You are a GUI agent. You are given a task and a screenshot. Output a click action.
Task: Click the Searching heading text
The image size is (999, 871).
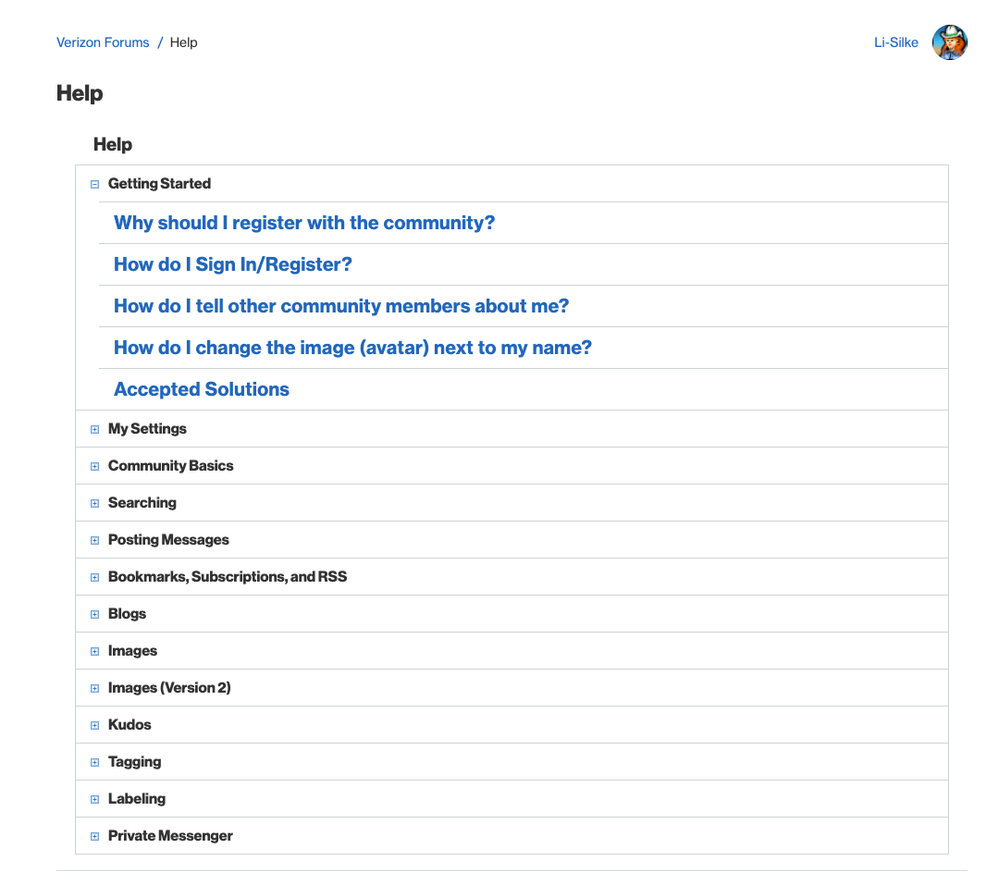click(x=142, y=503)
